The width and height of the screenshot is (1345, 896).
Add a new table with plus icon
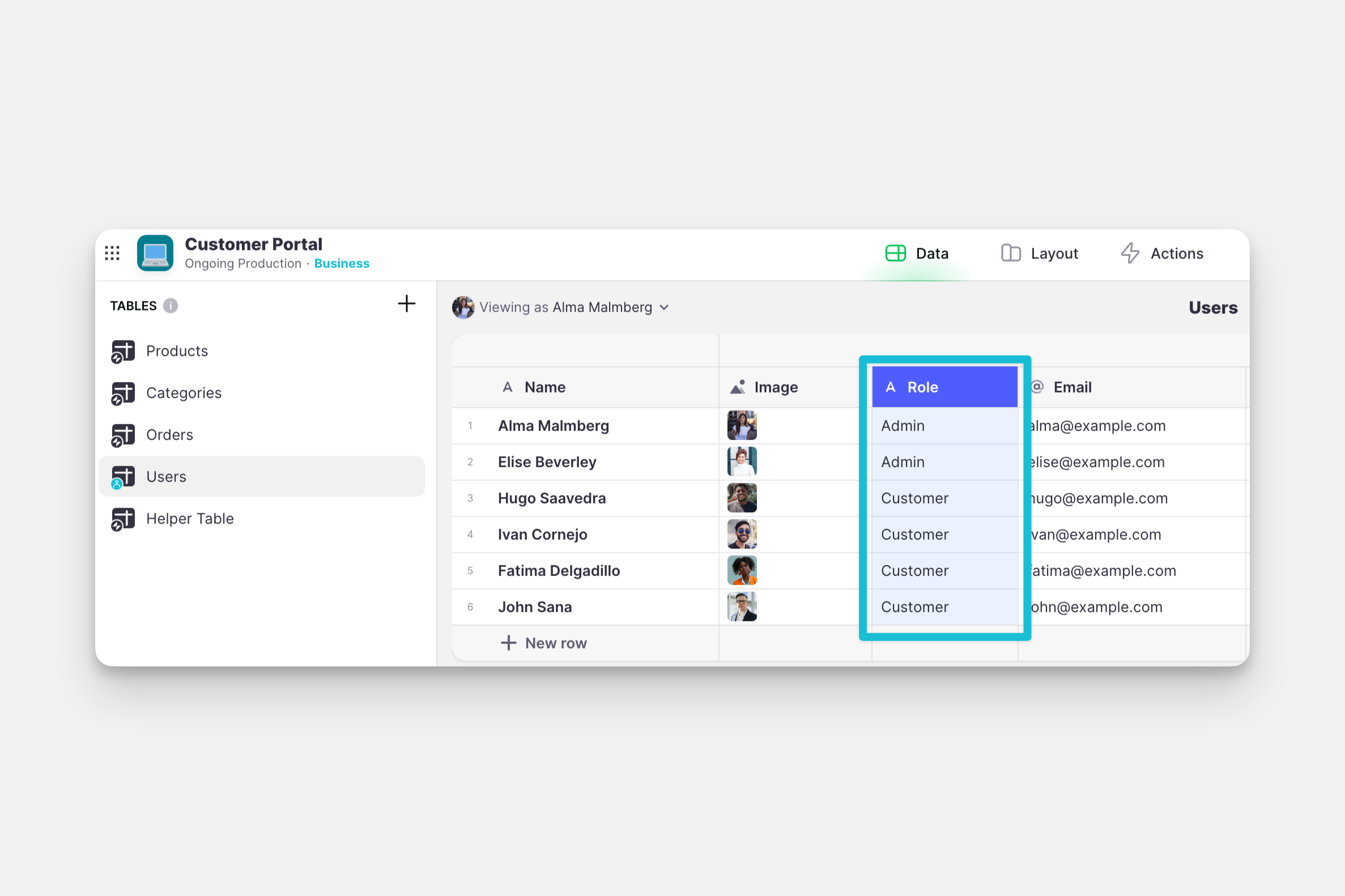[406, 304]
